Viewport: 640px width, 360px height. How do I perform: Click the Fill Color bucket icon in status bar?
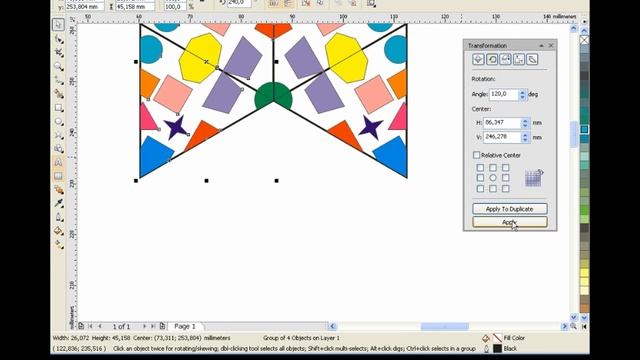(x=486, y=338)
